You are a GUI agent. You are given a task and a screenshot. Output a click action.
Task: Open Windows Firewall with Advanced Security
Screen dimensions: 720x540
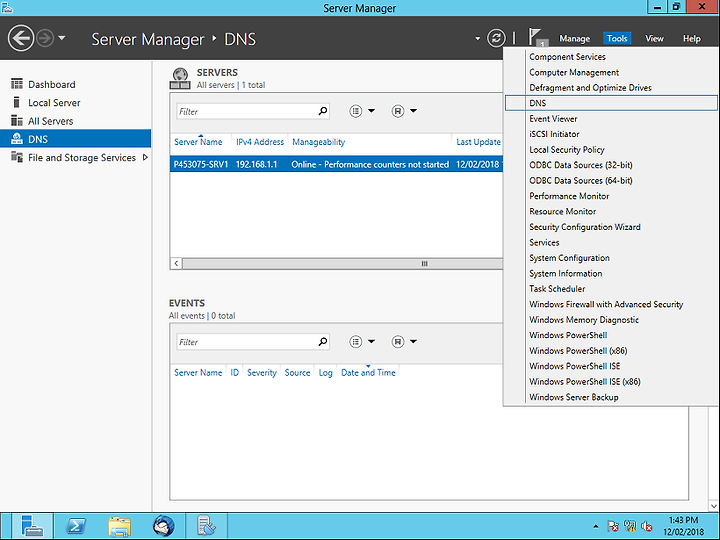click(611, 304)
